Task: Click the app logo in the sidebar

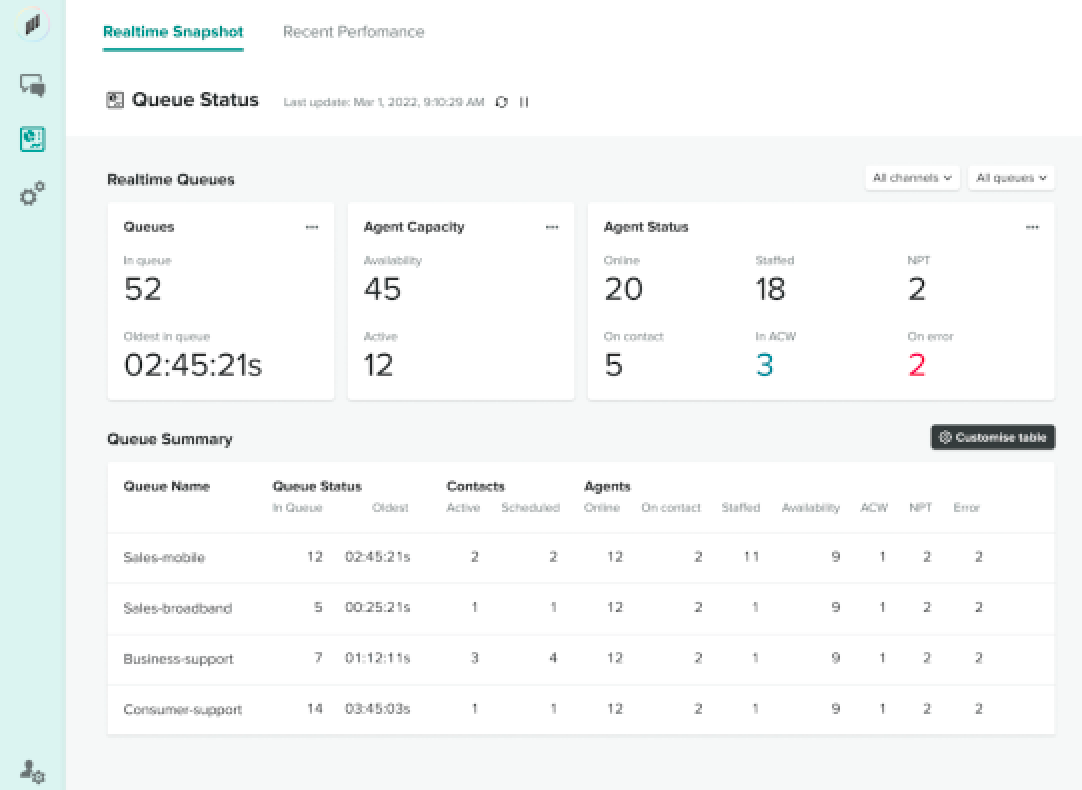Action: [33, 25]
